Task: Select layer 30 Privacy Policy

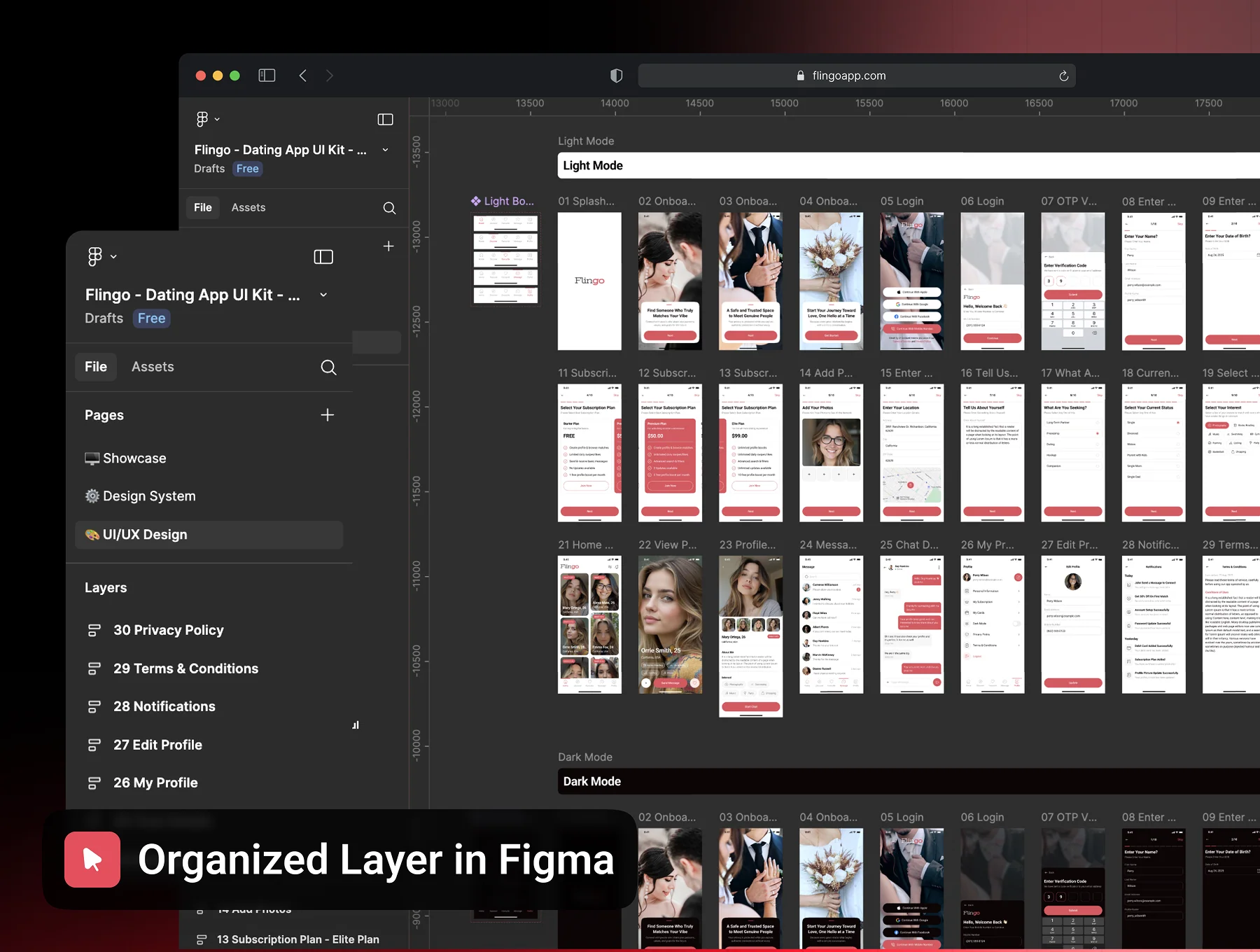Action: pos(169,631)
